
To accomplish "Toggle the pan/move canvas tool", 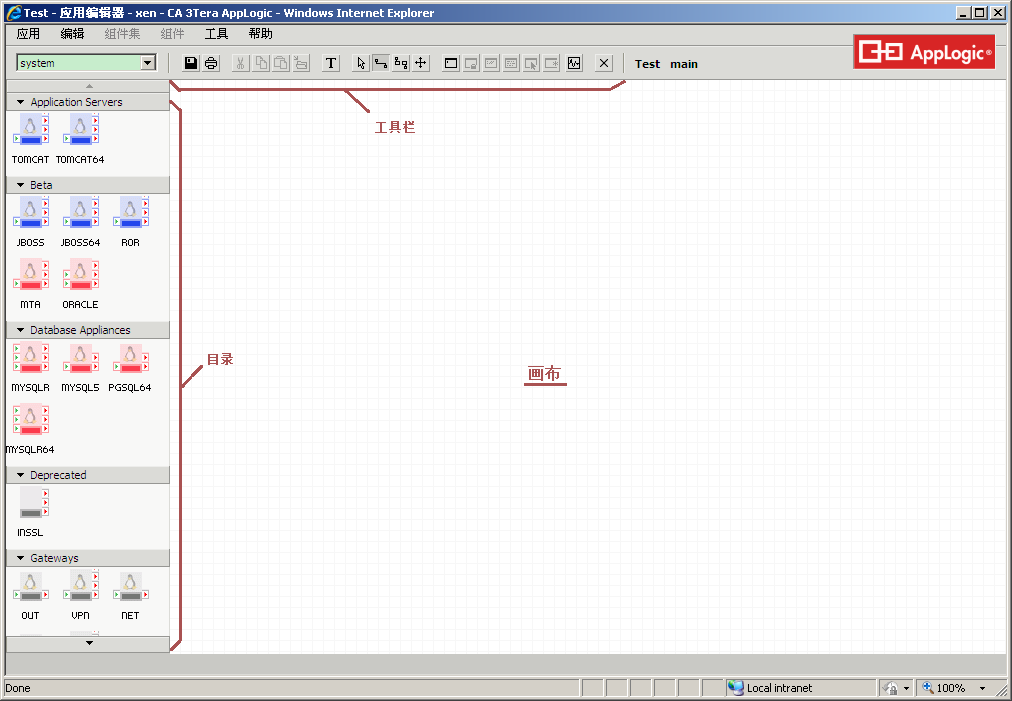I will tap(421, 63).
